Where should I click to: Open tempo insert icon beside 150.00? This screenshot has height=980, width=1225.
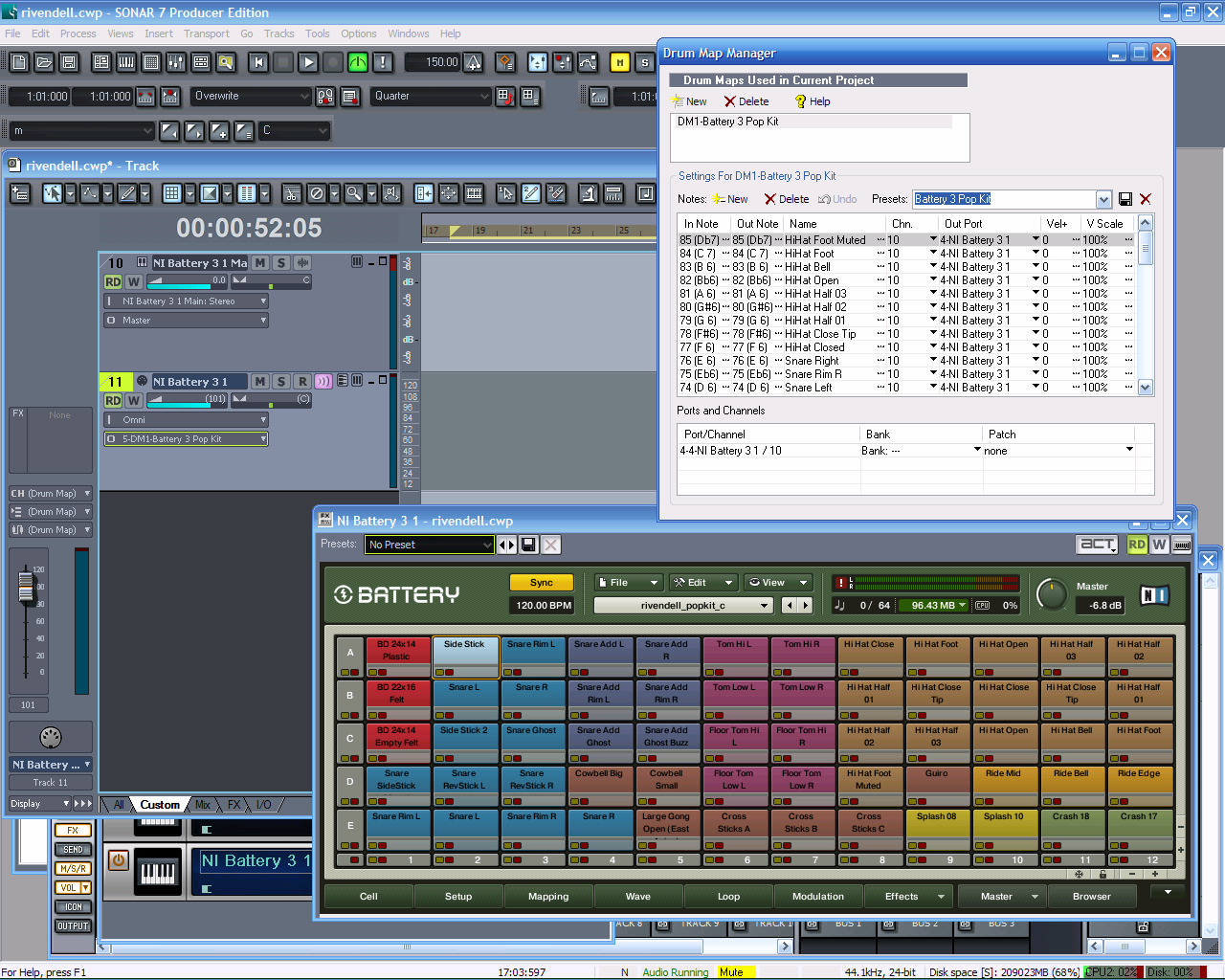[x=474, y=62]
